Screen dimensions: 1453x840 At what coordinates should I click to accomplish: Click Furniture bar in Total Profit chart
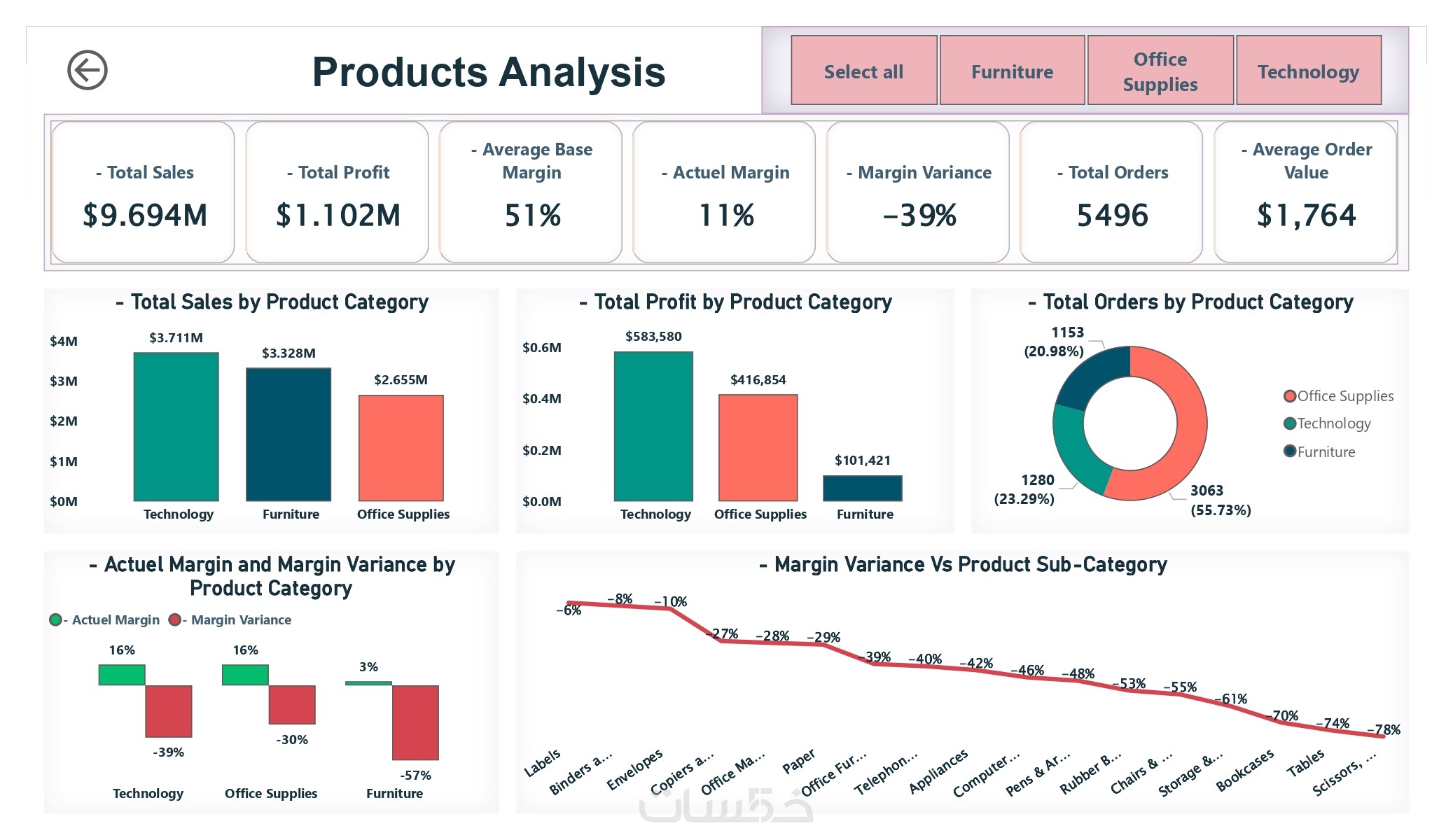(862, 488)
